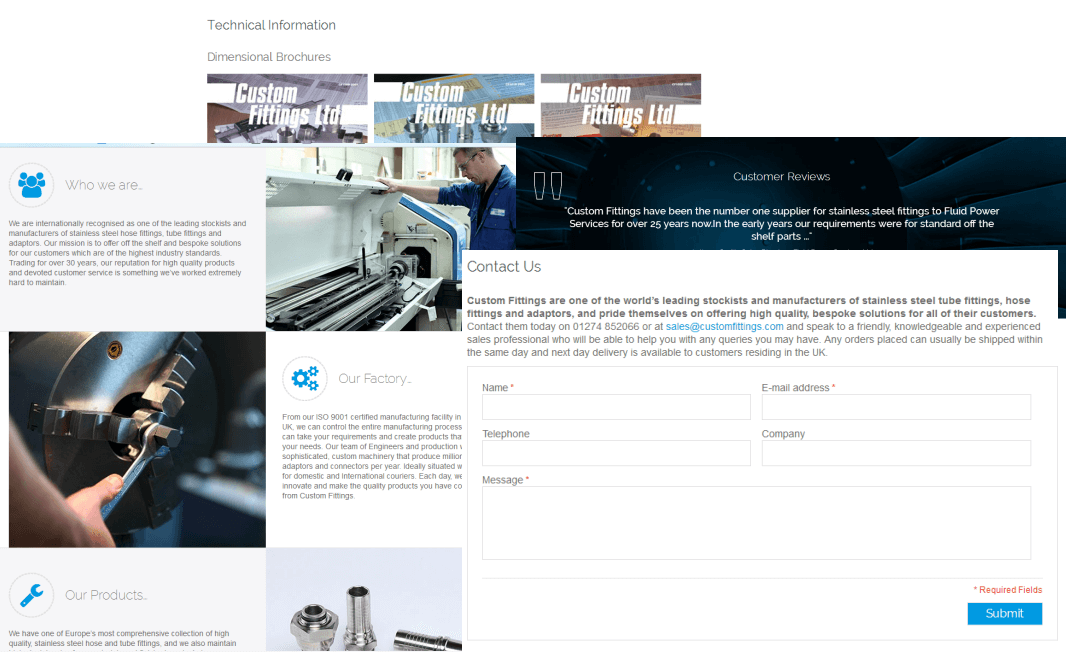
Task: Open the sales@customfittings.com email link
Action: (x=724, y=326)
